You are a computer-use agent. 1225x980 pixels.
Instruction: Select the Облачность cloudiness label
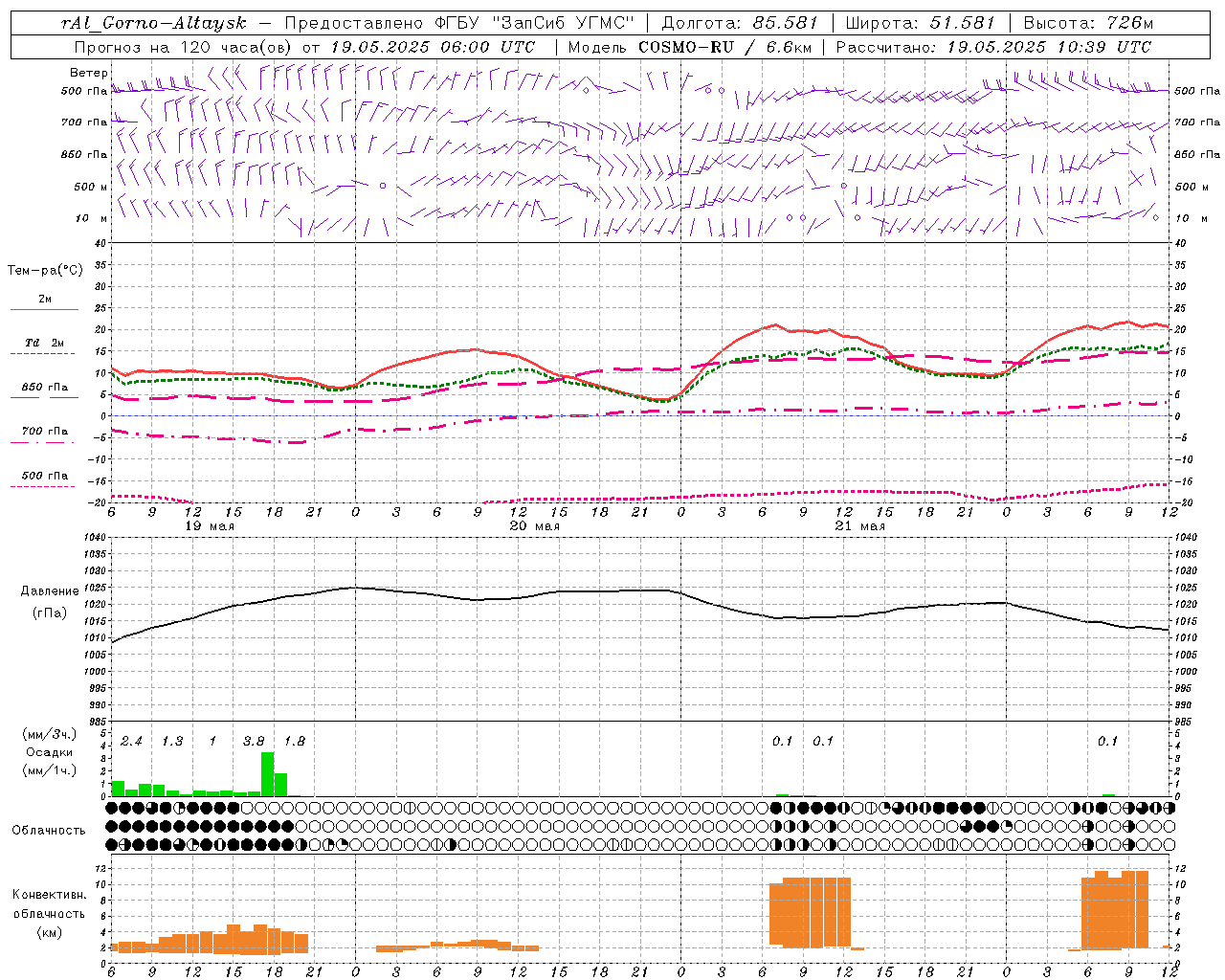[49, 830]
